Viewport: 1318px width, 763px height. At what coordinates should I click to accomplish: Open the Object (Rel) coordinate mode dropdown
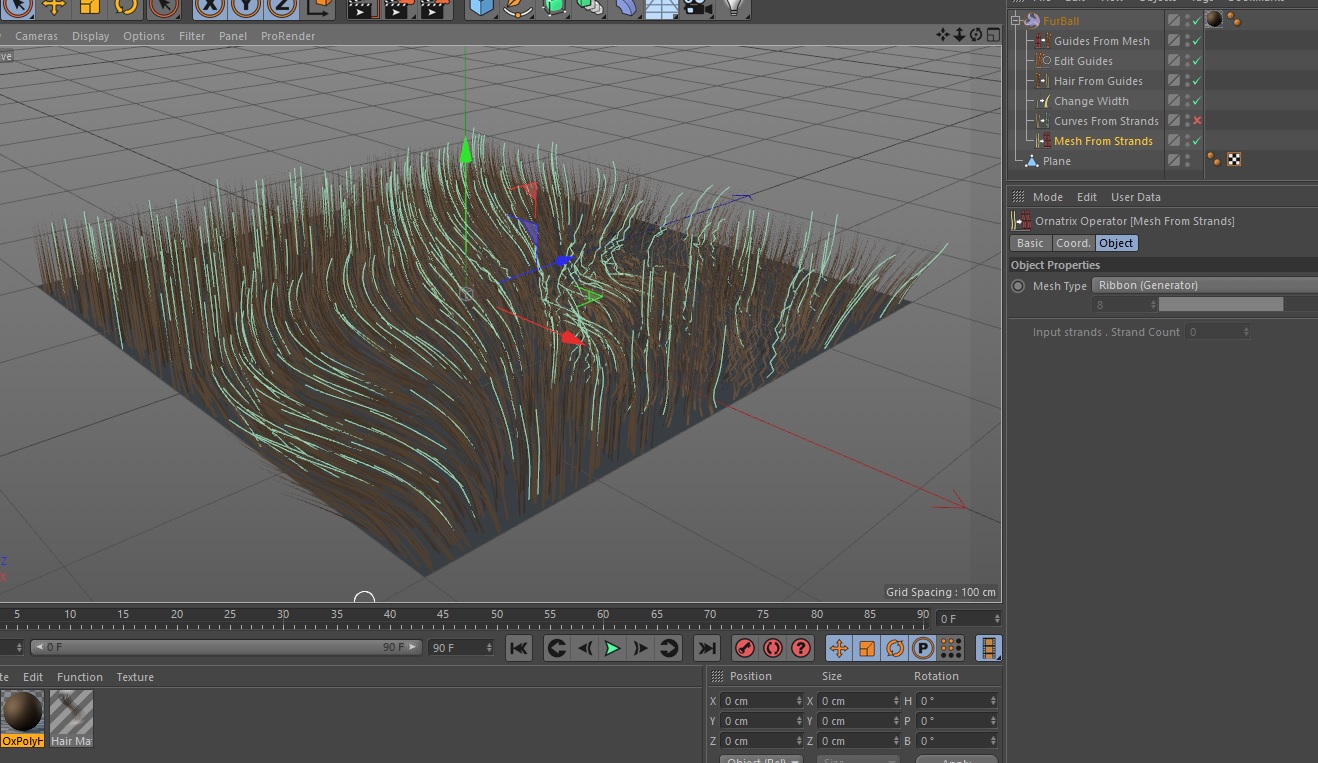click(761, 759)
